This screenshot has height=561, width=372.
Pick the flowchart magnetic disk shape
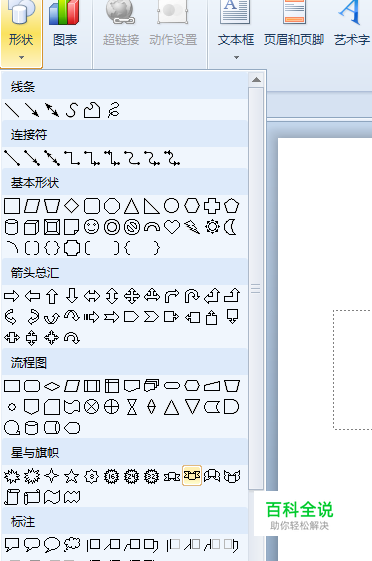(31, 428)
